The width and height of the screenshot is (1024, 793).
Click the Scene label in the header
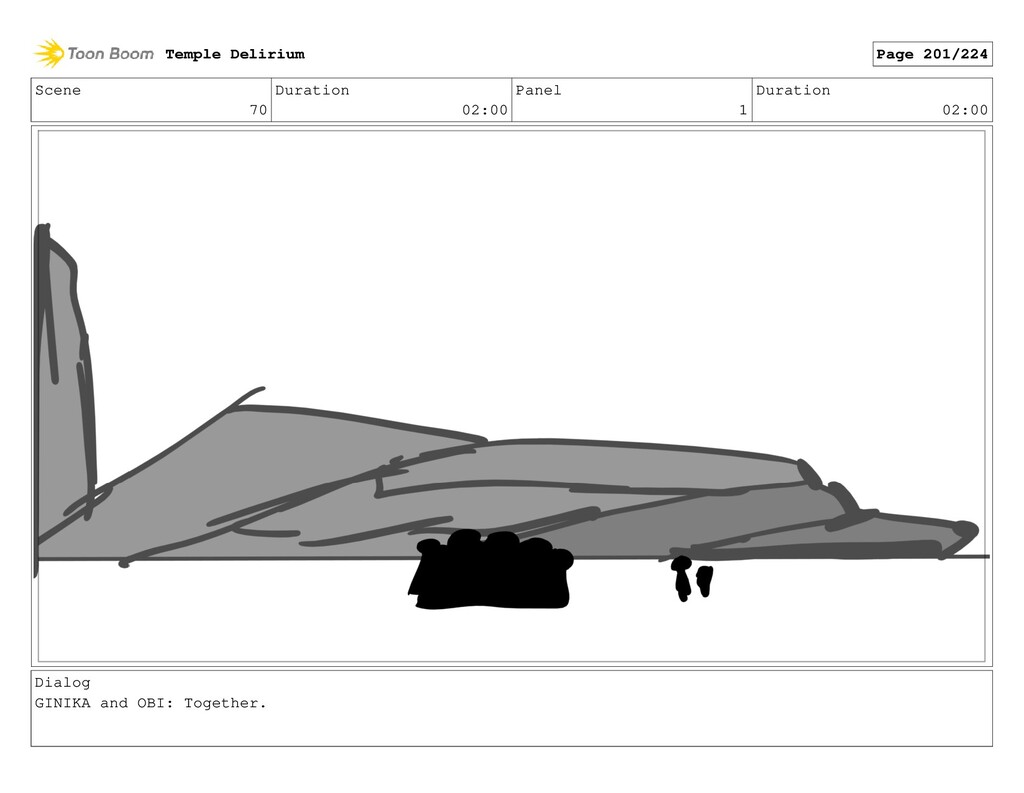(58, 90)
